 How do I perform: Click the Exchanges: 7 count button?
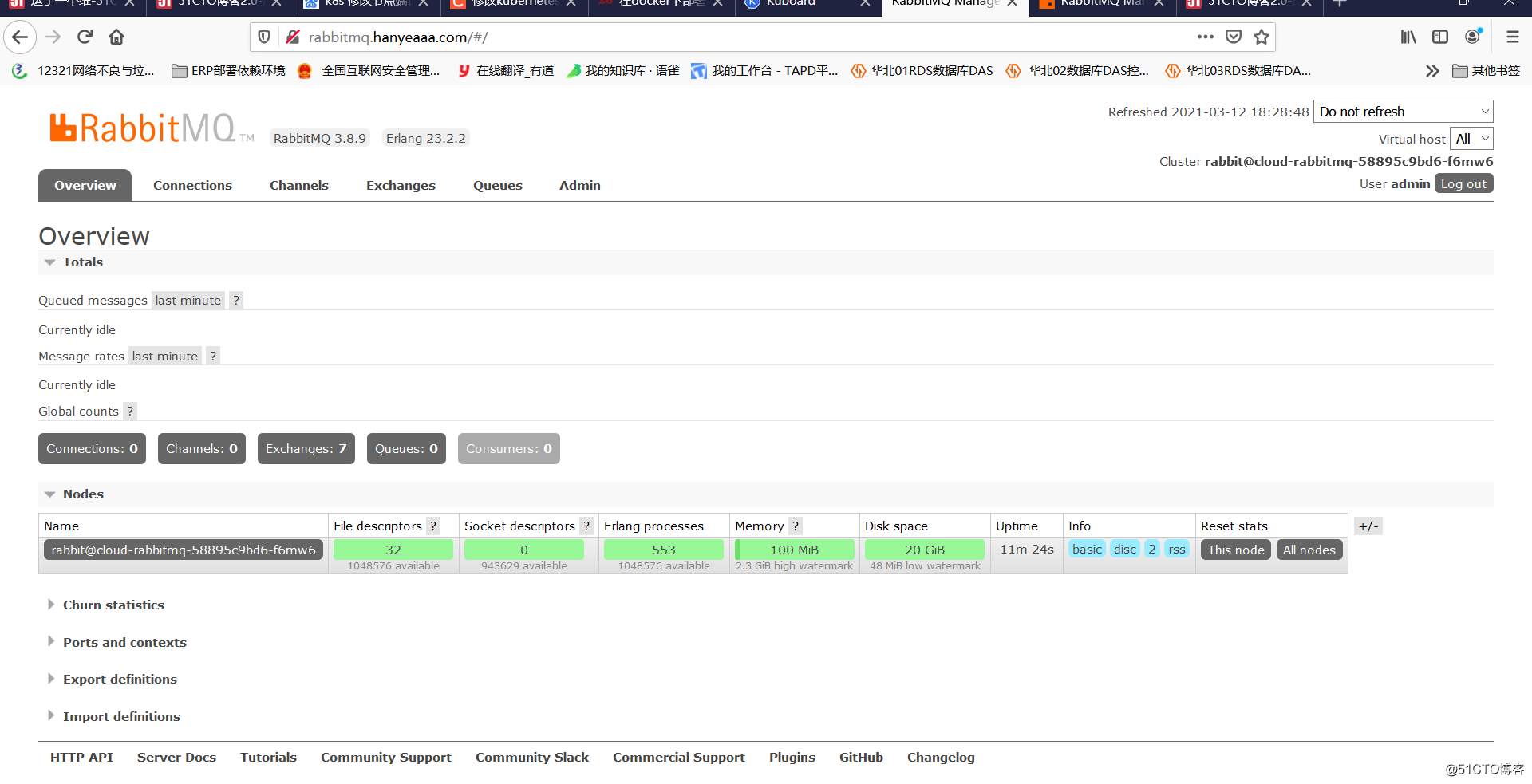click(306, 449)
